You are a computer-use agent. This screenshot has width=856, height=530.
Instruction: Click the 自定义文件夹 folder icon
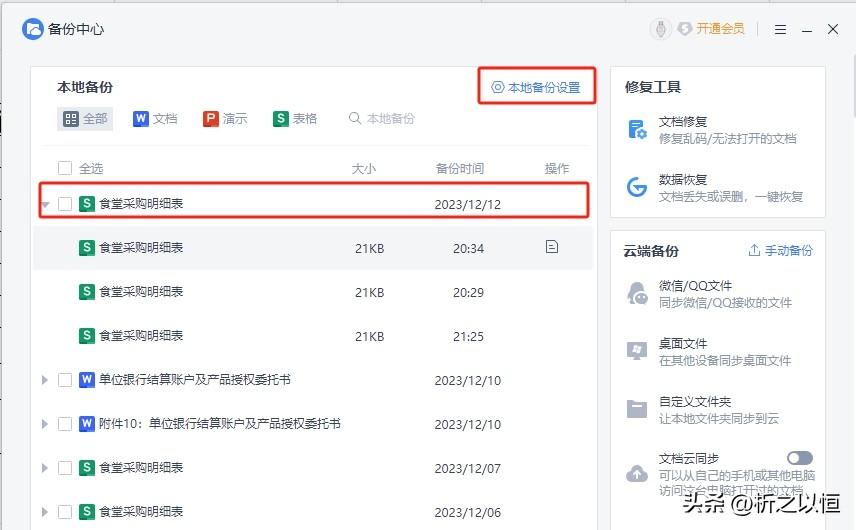pos(637,409)
